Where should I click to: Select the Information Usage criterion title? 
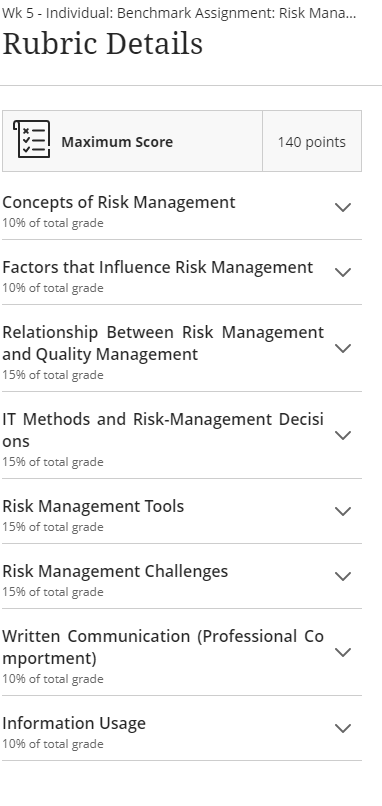[x=74, y=723]
